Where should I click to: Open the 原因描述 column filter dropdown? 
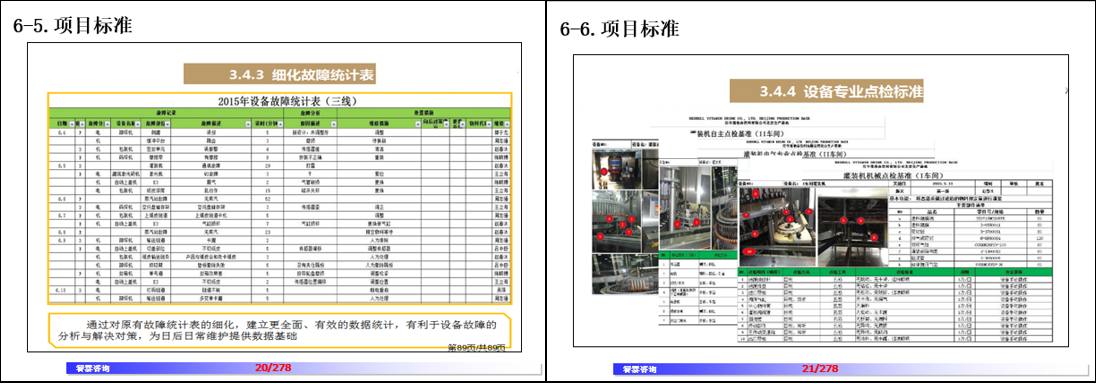333,124
